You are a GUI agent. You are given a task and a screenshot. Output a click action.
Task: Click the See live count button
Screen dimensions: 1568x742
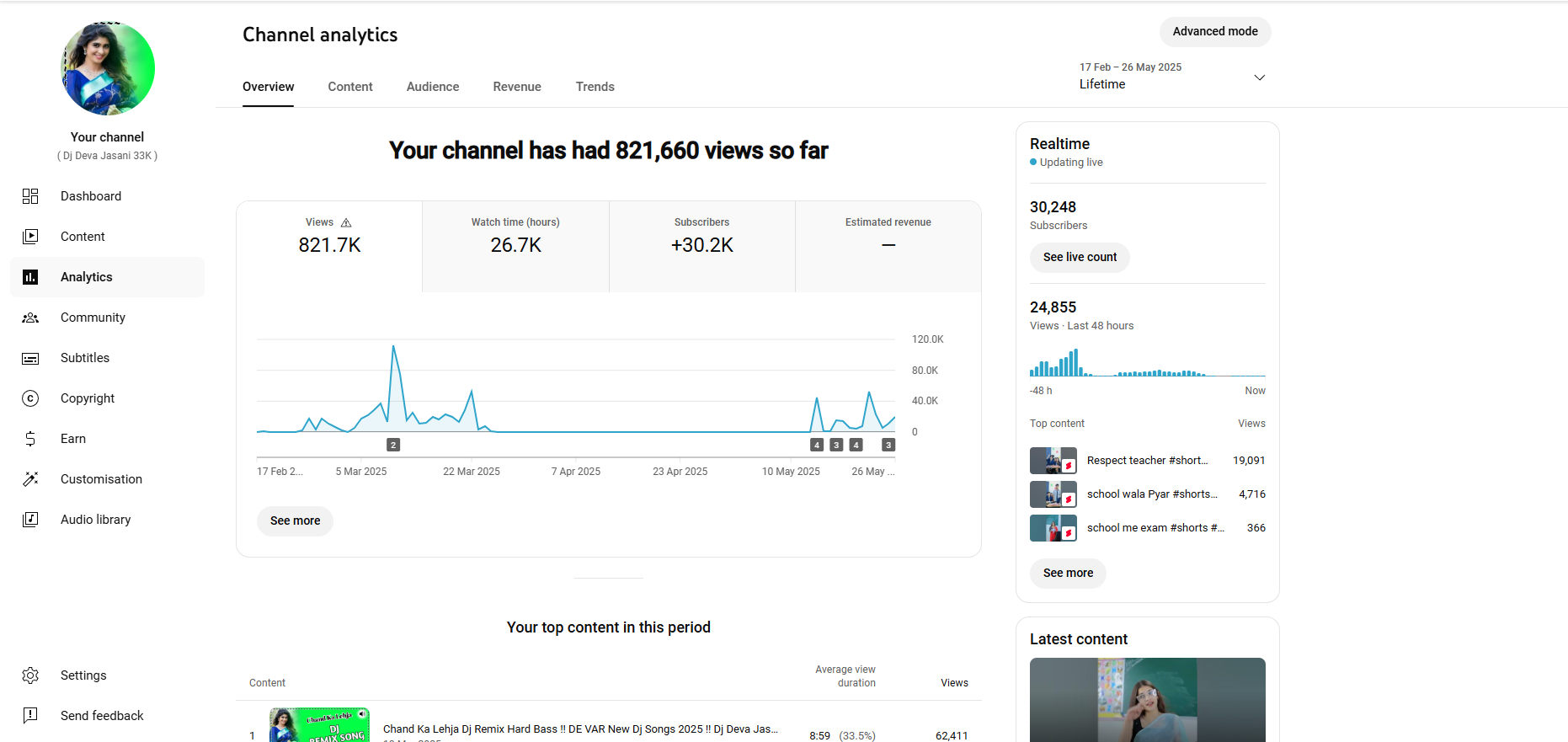pyautogui.click(x=1080, y=258)
